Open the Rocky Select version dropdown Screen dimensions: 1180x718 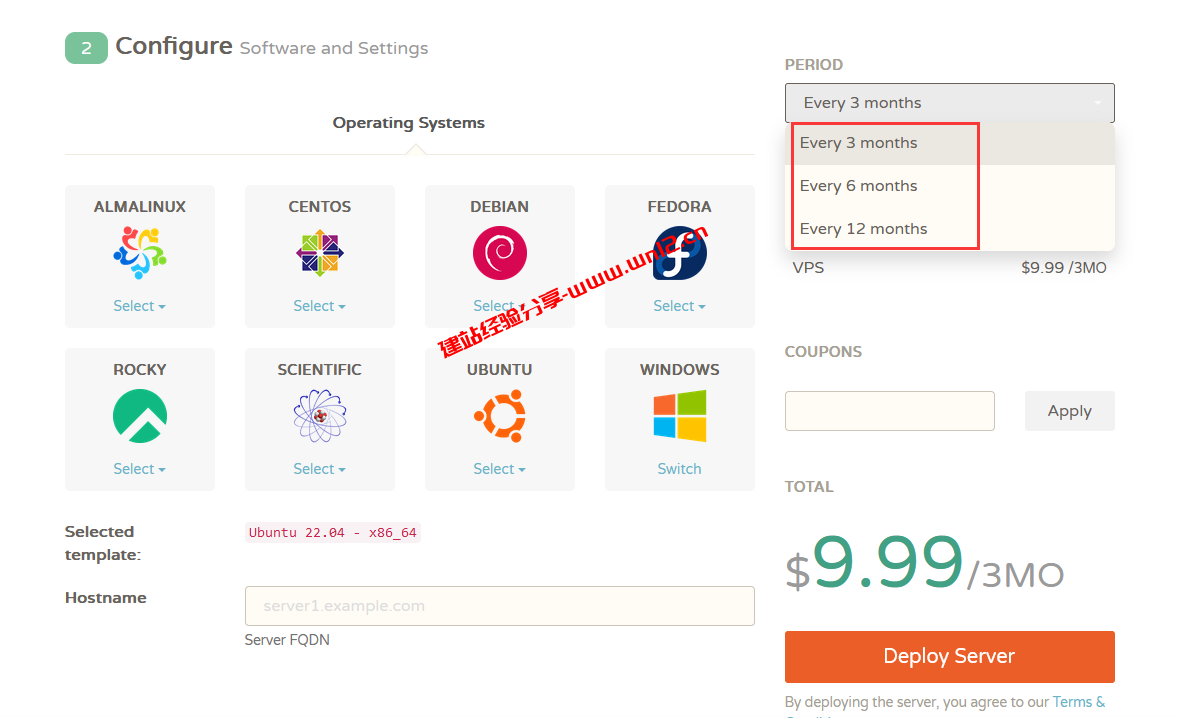coord(140,469)
